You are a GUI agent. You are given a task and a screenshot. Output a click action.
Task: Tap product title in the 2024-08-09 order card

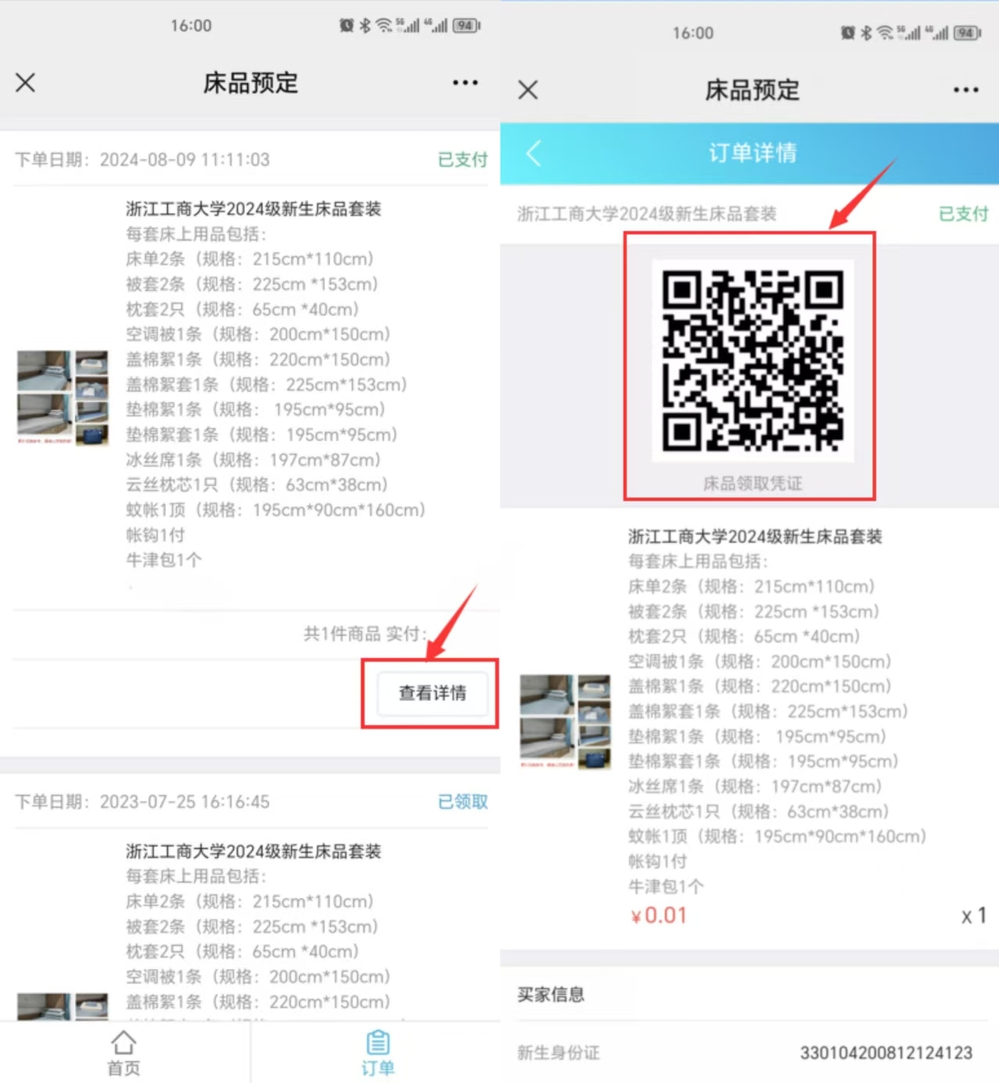click(x=254, y=209)
